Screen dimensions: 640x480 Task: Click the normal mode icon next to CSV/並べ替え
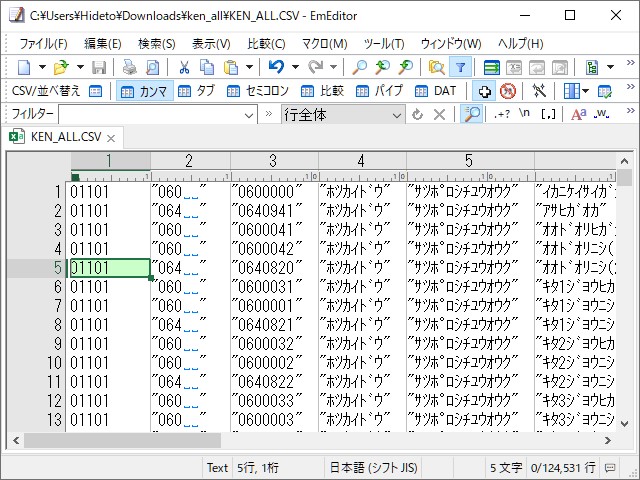[96, 91]
